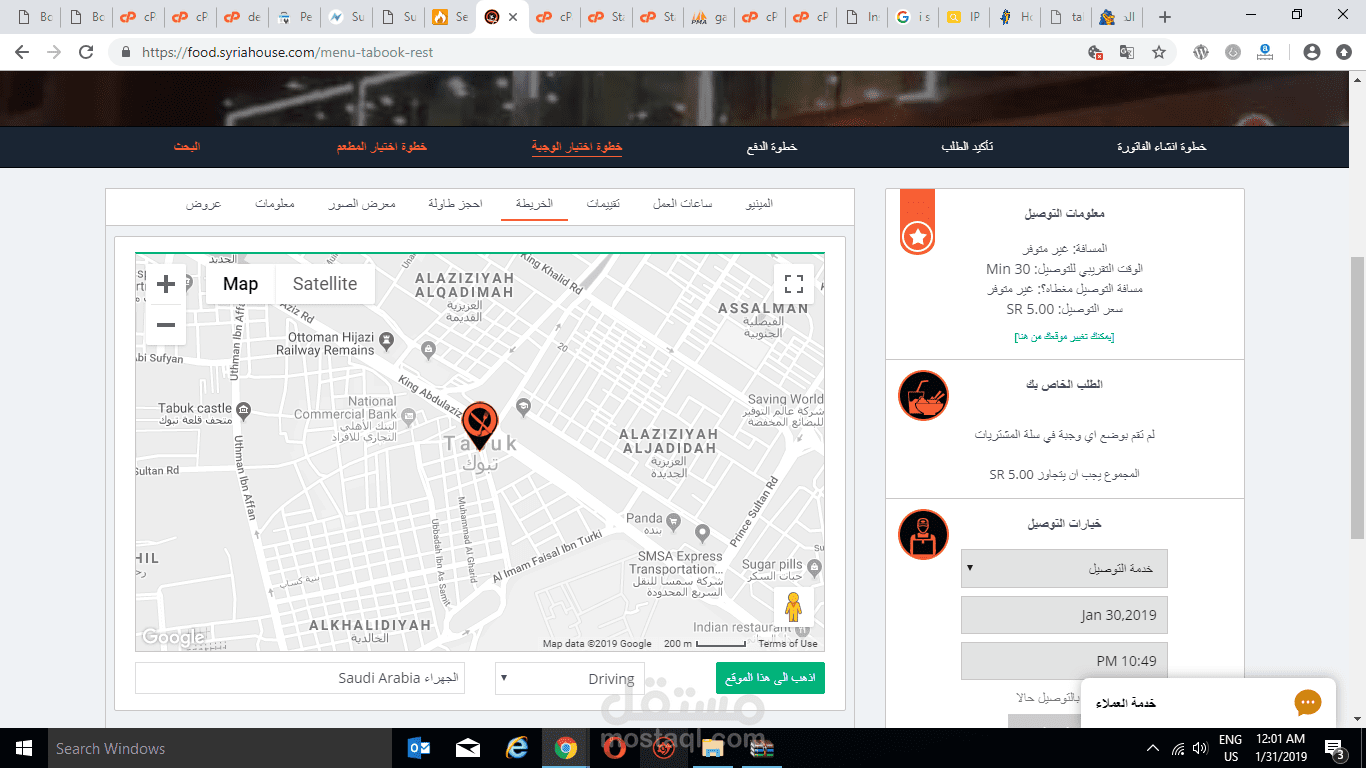Click the change your location link
The image size is (1366, 768).
click(1064, 337)
